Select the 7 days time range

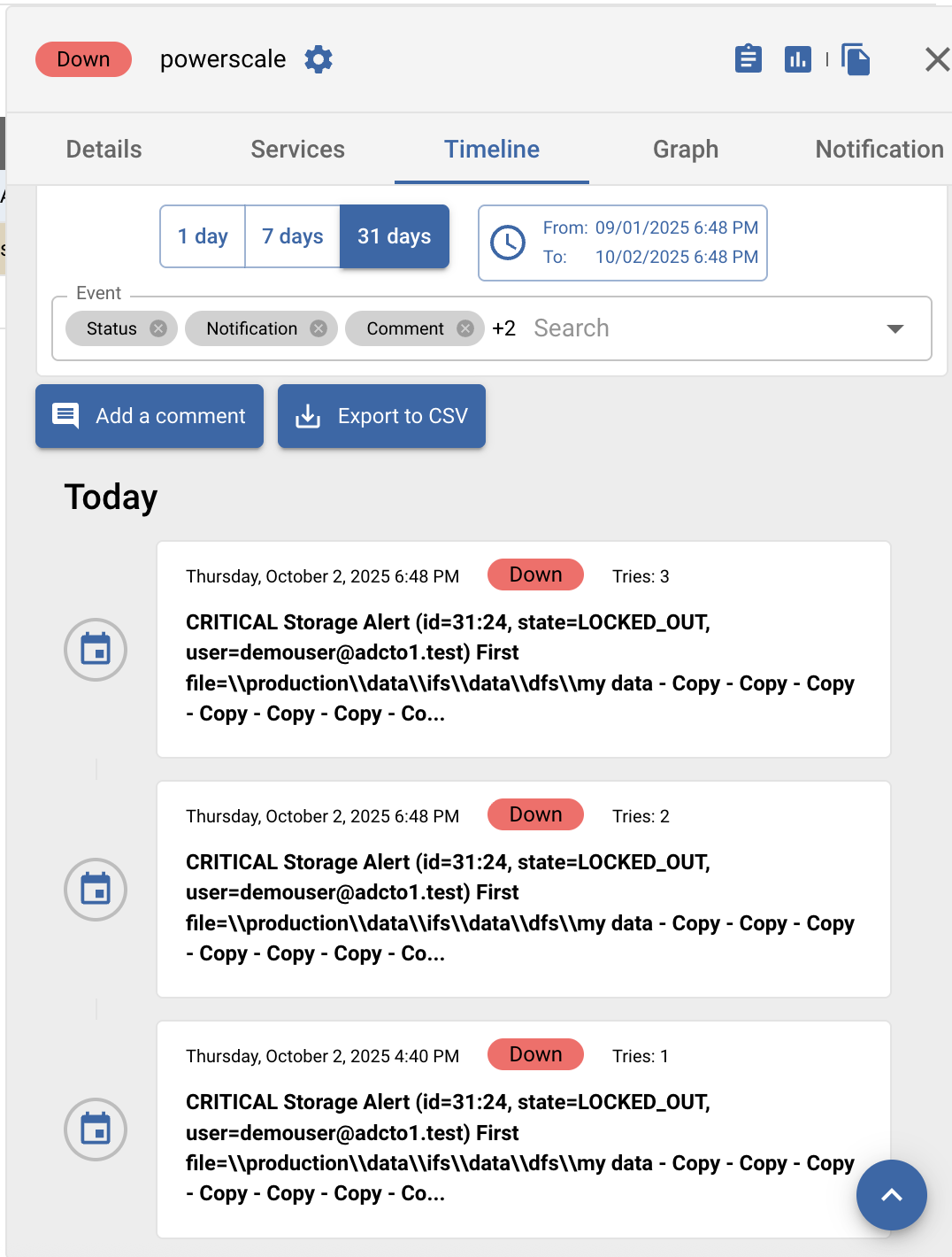click(x=293, y=236)
